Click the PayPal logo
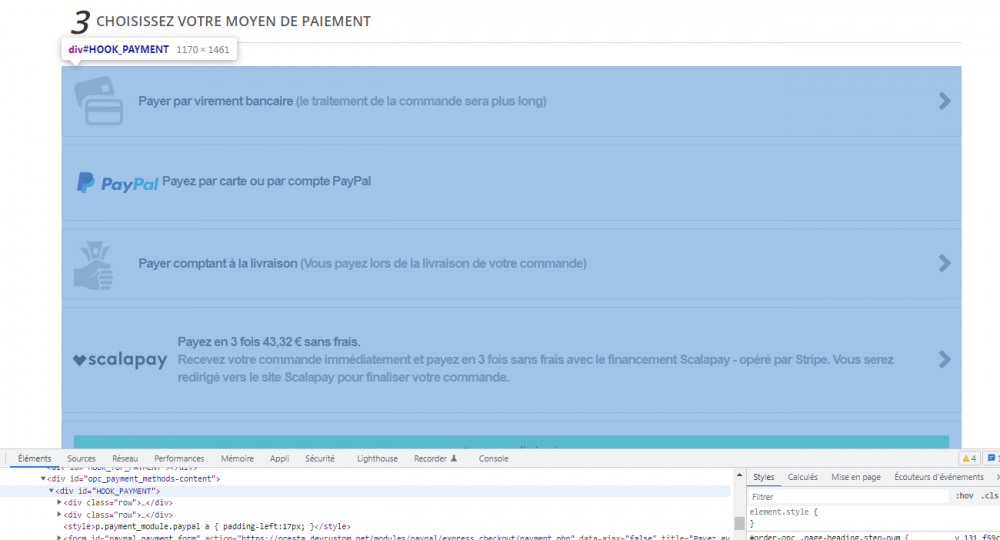 117,183
